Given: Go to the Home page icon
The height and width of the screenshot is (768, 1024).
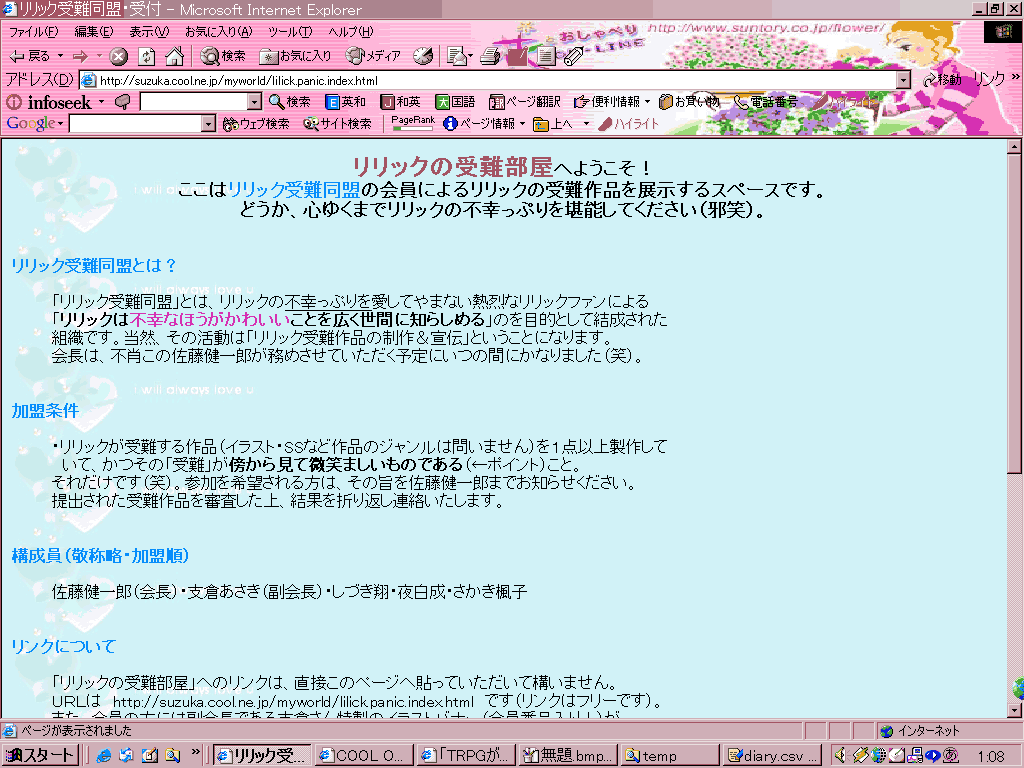Looking at the screenshot, I should click(x=174, y=56).
